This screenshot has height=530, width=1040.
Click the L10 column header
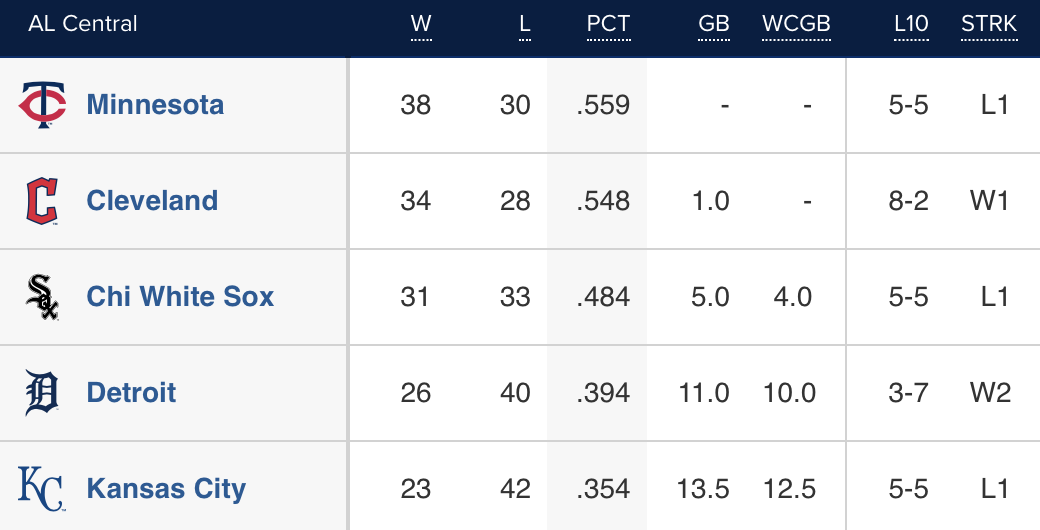[x=911, y=24]
